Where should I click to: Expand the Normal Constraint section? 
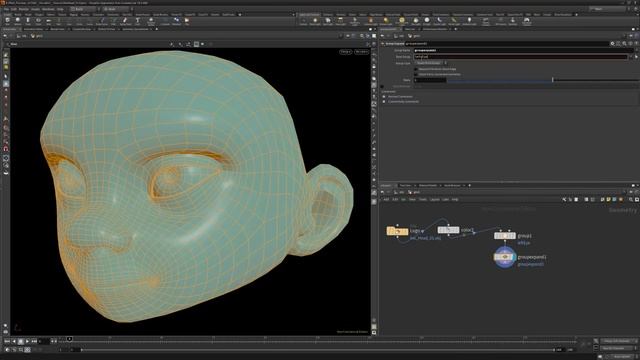[x=384, y=97]
